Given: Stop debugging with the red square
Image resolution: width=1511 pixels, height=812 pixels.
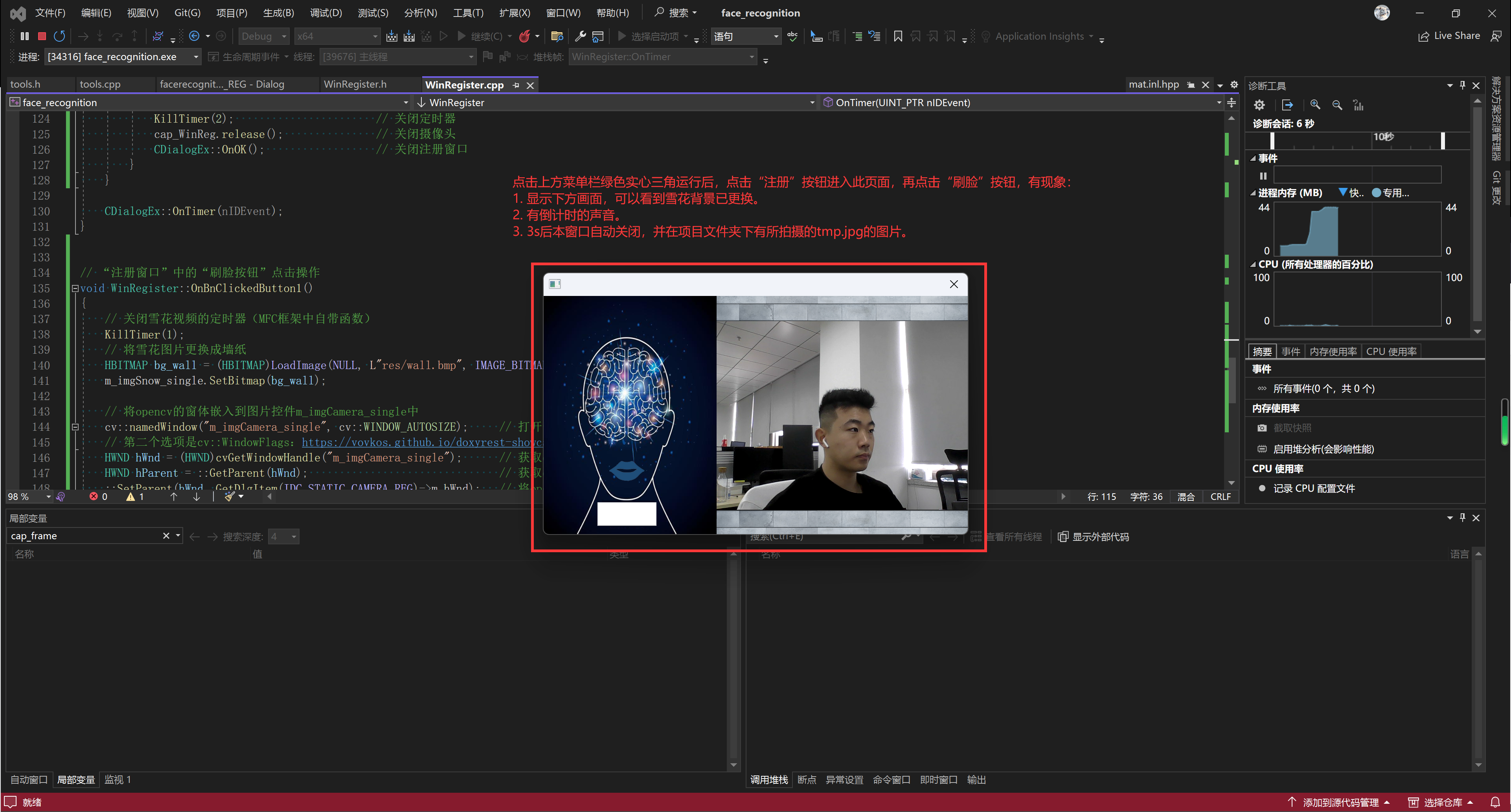Looking at the screenshot, I should pyautogui.click(x=42, y=37).
